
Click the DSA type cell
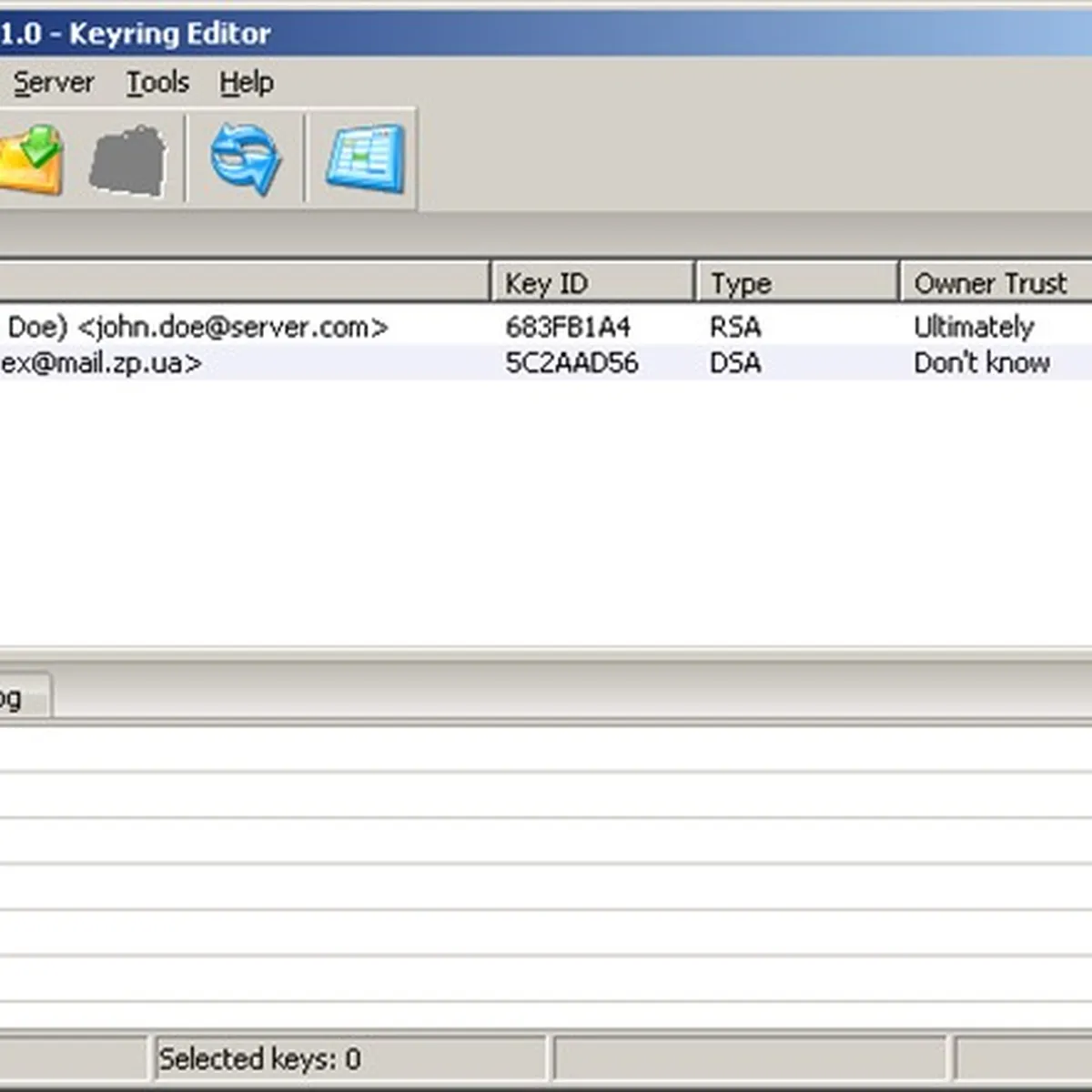(735, 363)
